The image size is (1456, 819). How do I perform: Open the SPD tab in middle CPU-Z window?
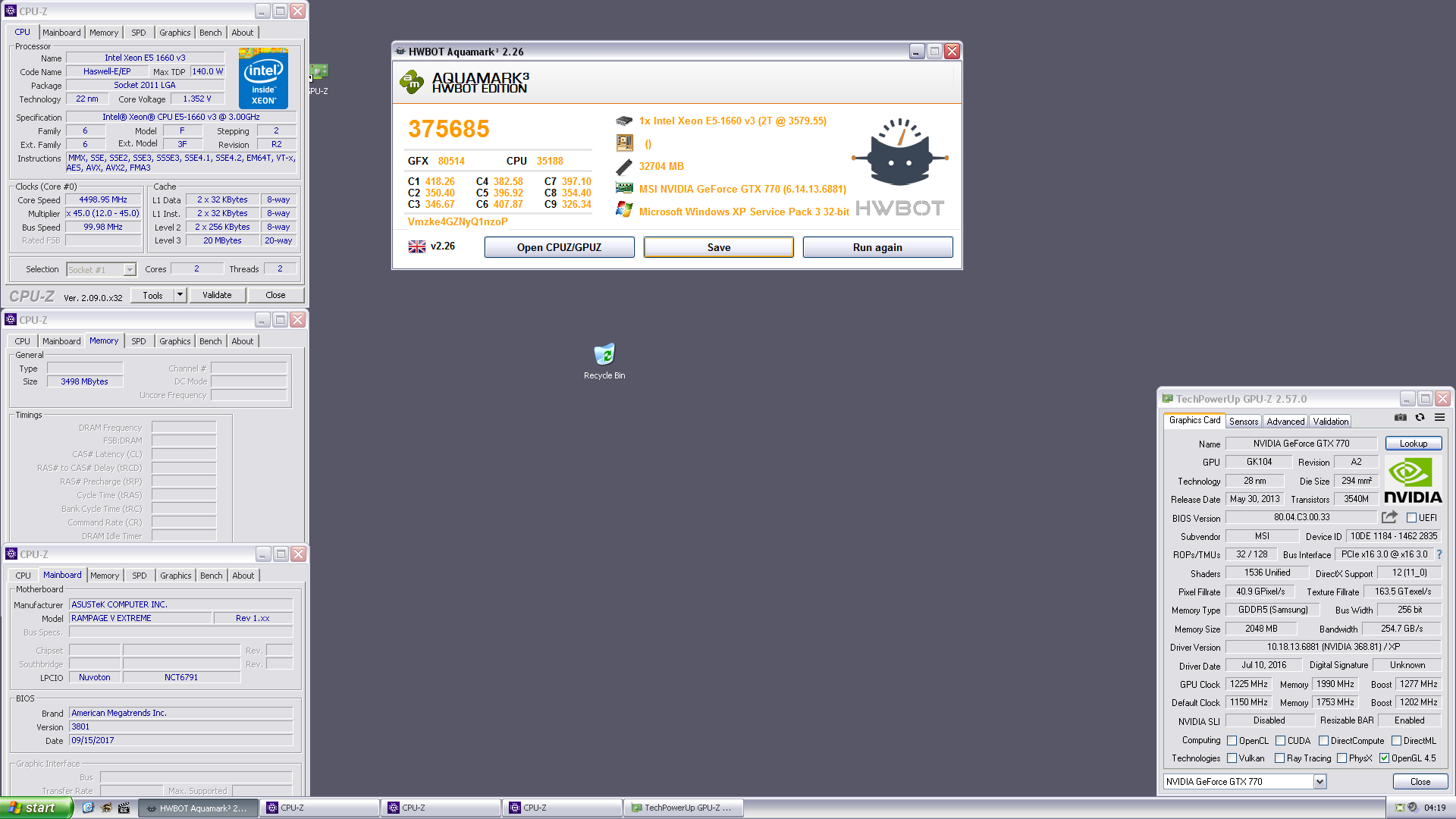pos(139,341)
